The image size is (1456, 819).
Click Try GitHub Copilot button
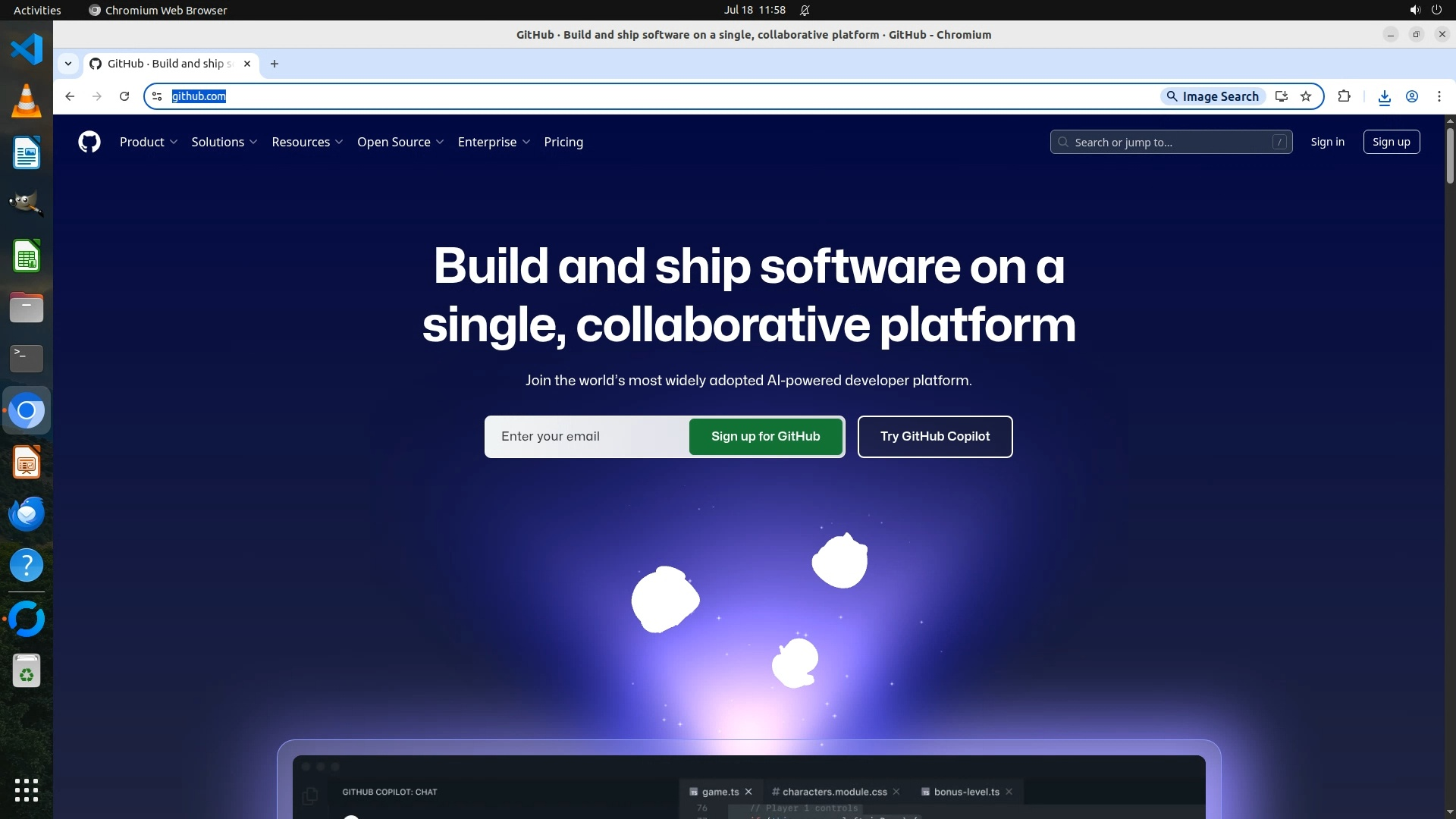tap(934, 436)
